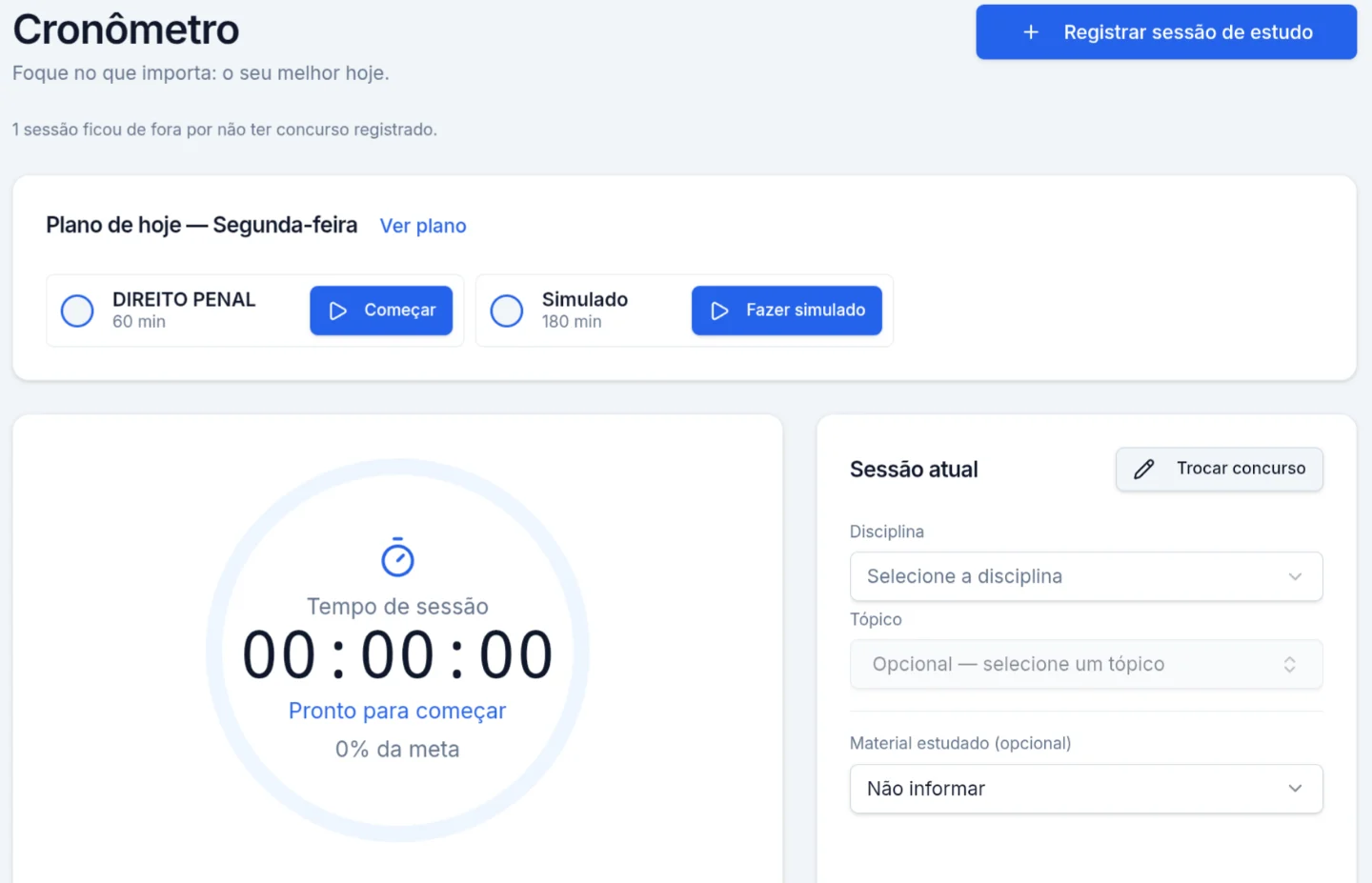Click the Cronômetro page heading

point(126,30)
